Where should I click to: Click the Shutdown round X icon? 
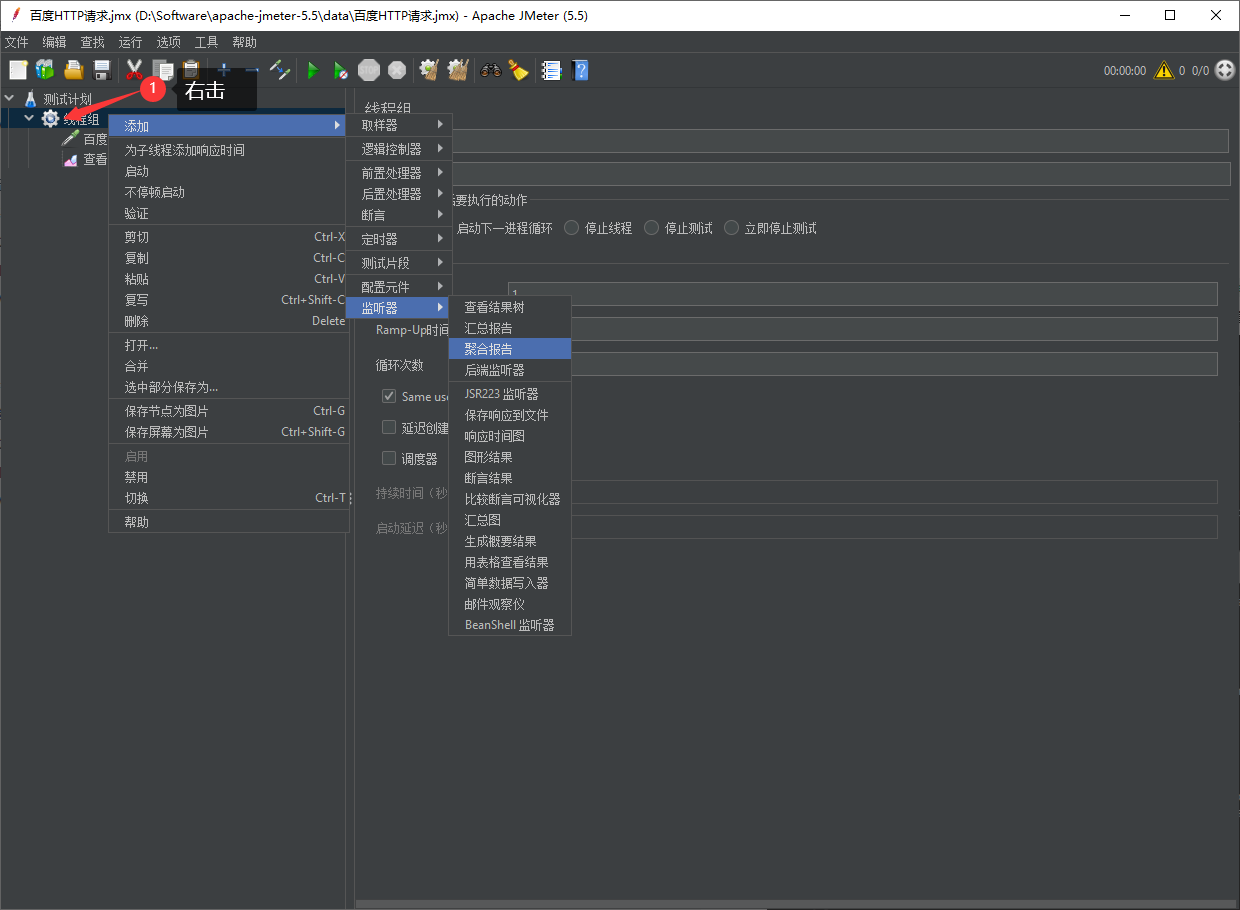397,70
